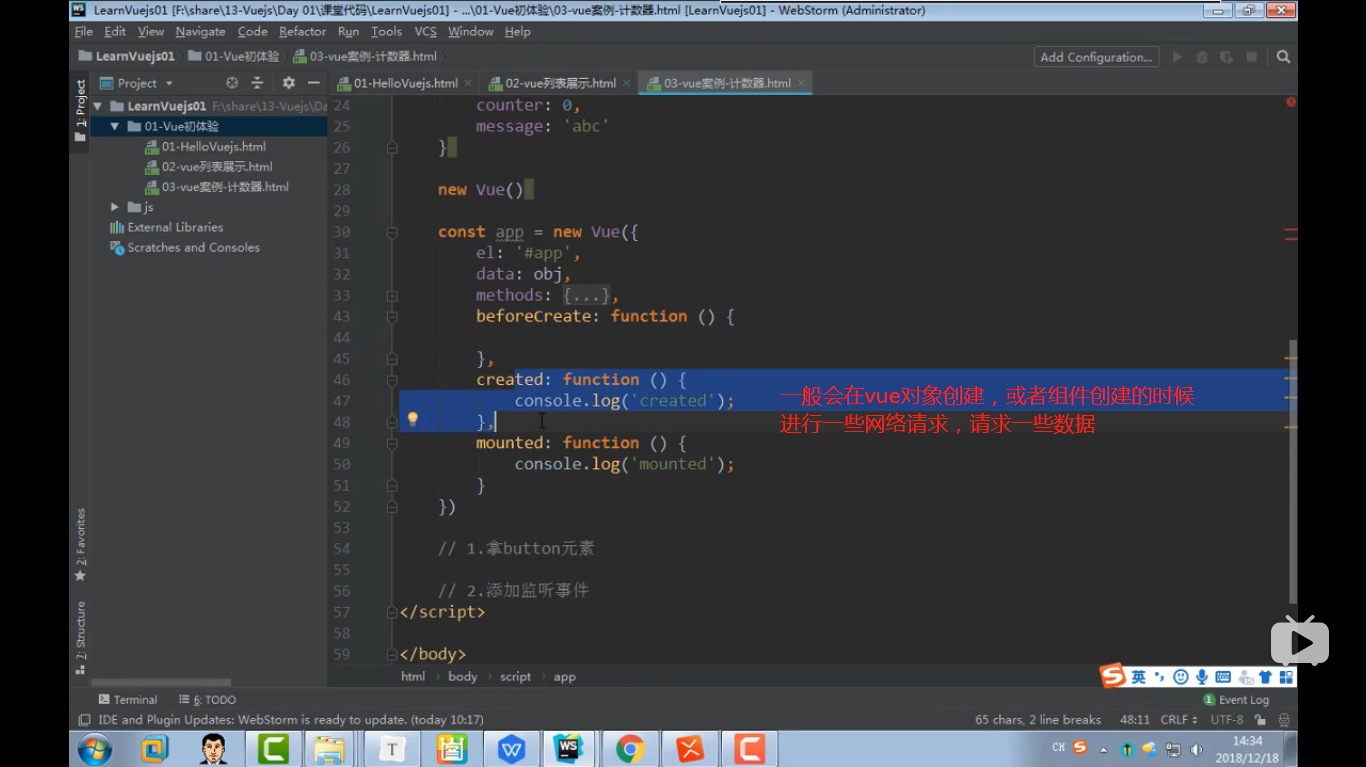1366x767 pixels.
Task: Click the Run (play) icon in toolbar
Action: click(1177, 57)
